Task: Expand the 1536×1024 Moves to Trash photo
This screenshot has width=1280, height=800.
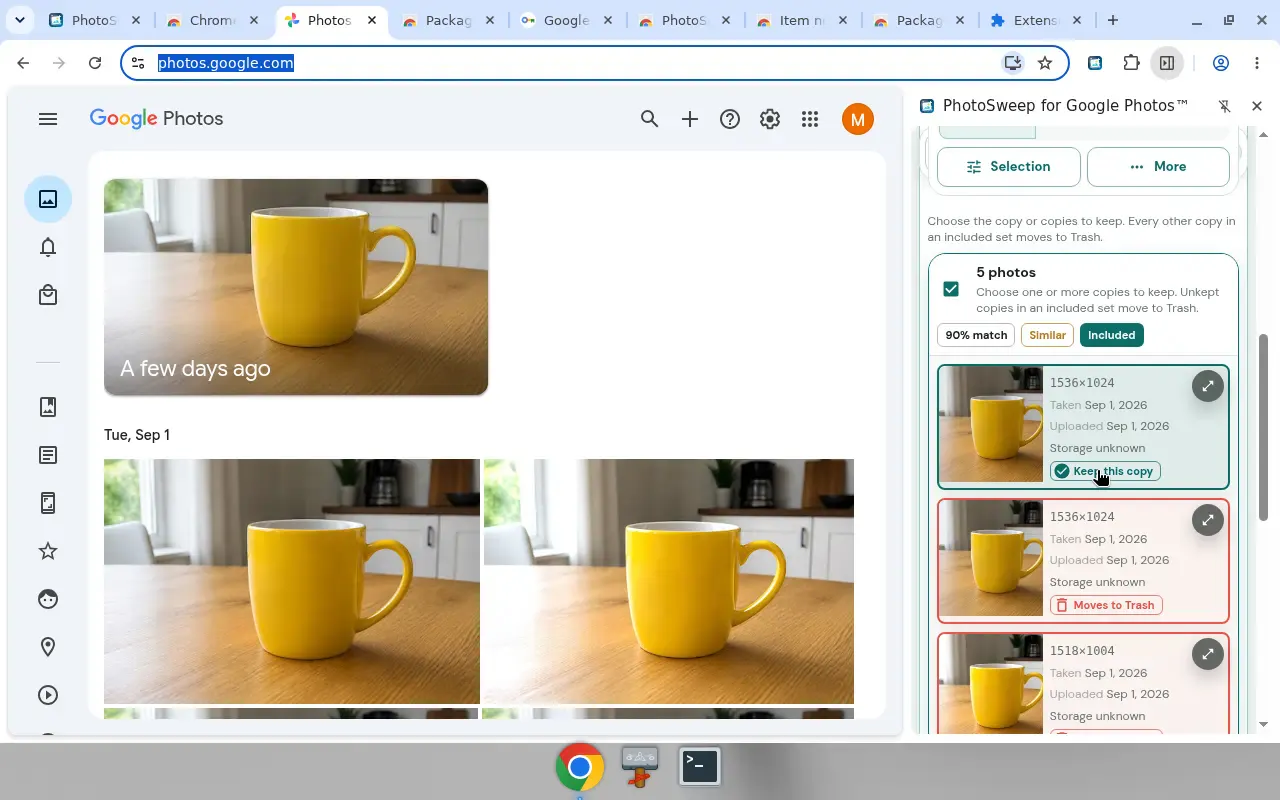Action: (1208, 520)
